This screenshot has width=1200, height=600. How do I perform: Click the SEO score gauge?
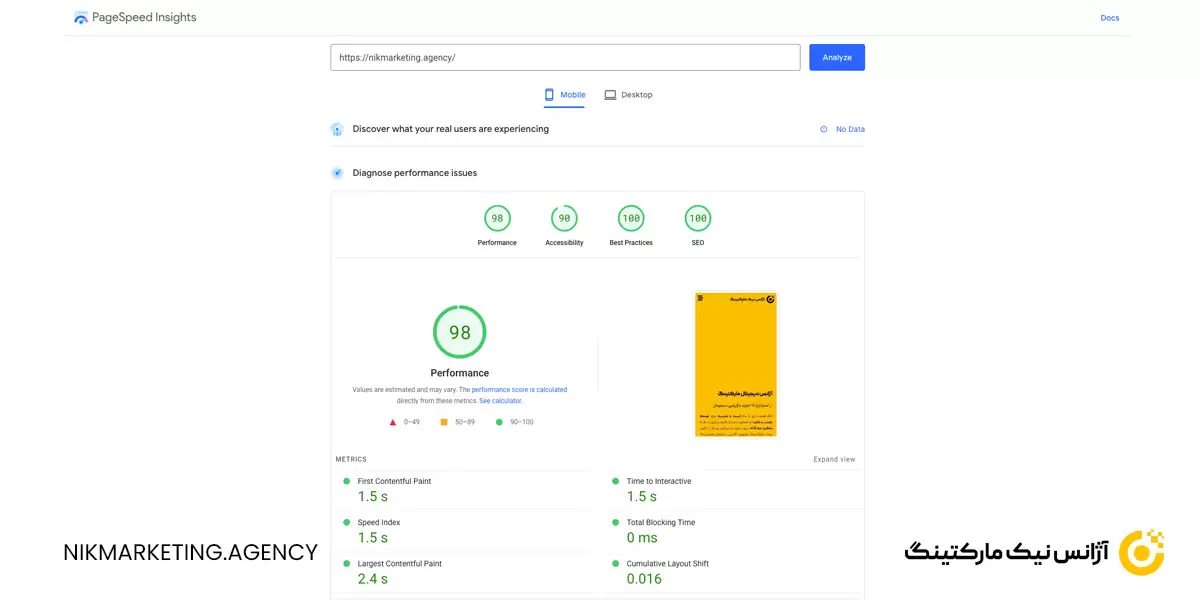coord(698,218)
